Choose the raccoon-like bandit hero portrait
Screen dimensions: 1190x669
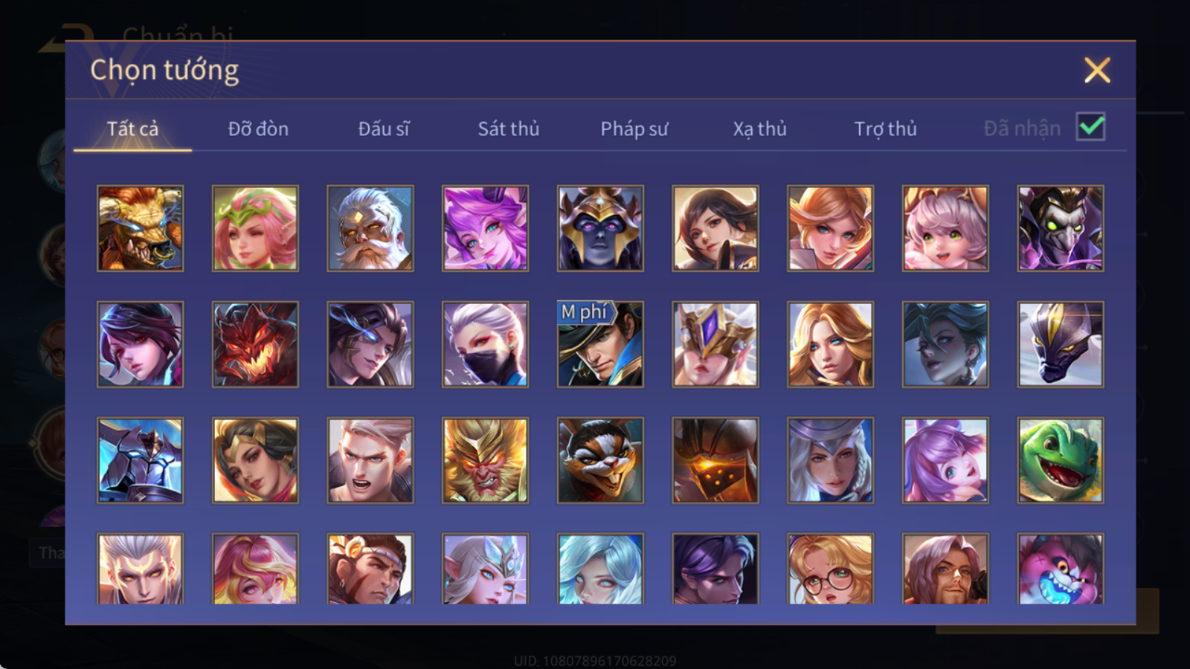(600, 460)
